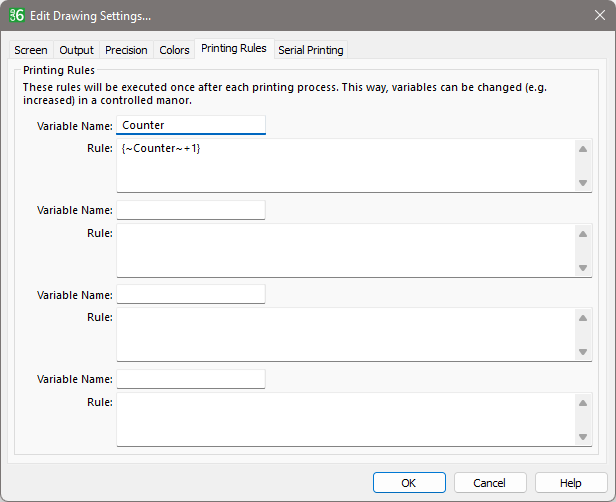
Task: Focus the third Variable Name field
Action: coord(191,294)
